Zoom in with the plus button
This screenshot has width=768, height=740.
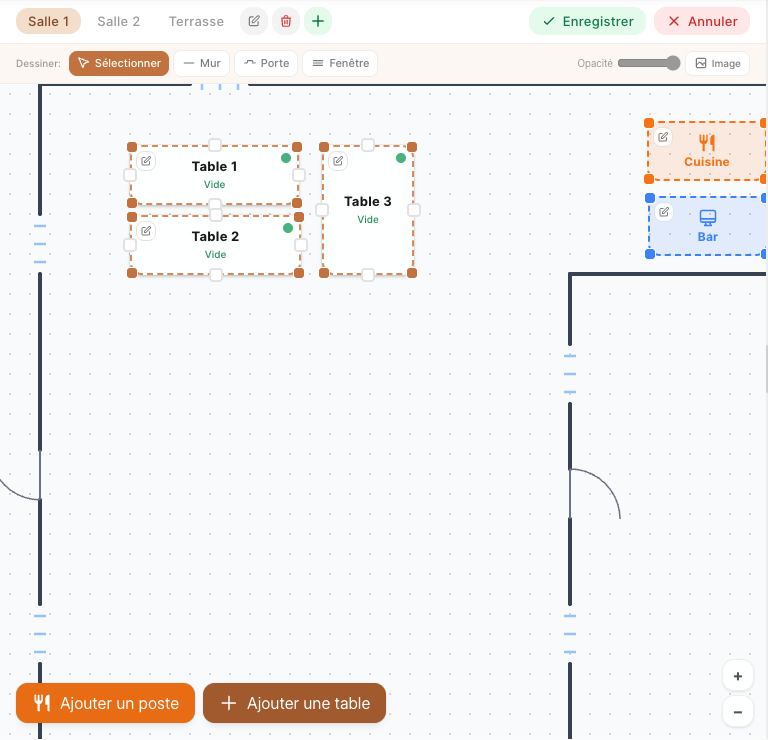738,676
